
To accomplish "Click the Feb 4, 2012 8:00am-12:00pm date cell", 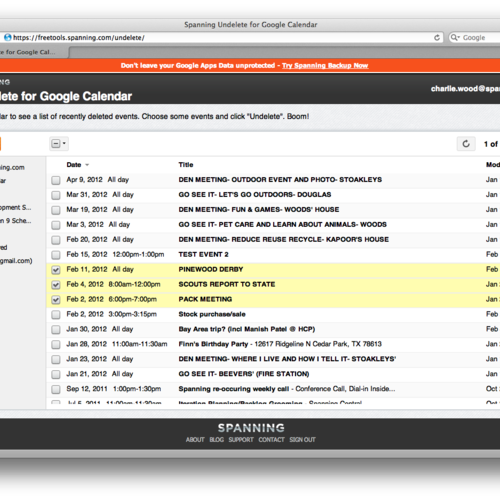I will tap(113, 284).
